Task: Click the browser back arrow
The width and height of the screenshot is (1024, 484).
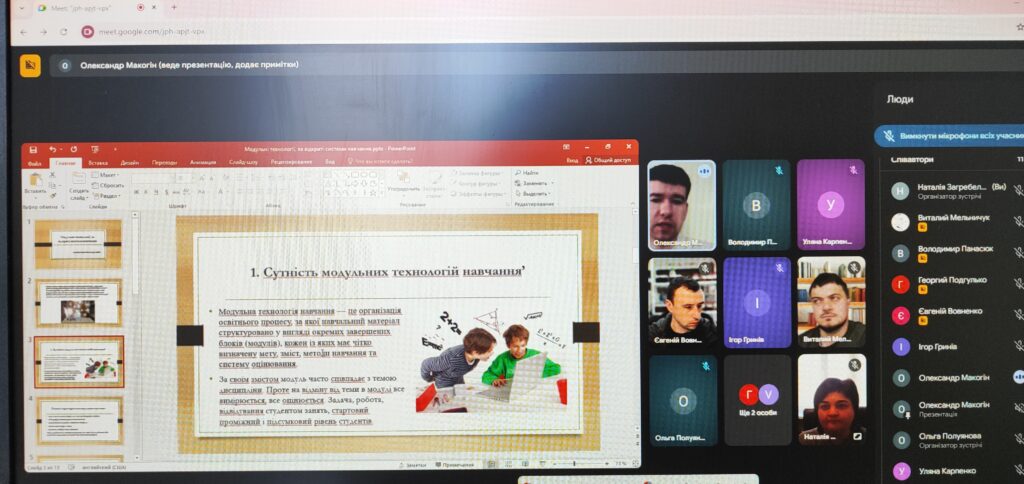Action: tap(24, 31)
